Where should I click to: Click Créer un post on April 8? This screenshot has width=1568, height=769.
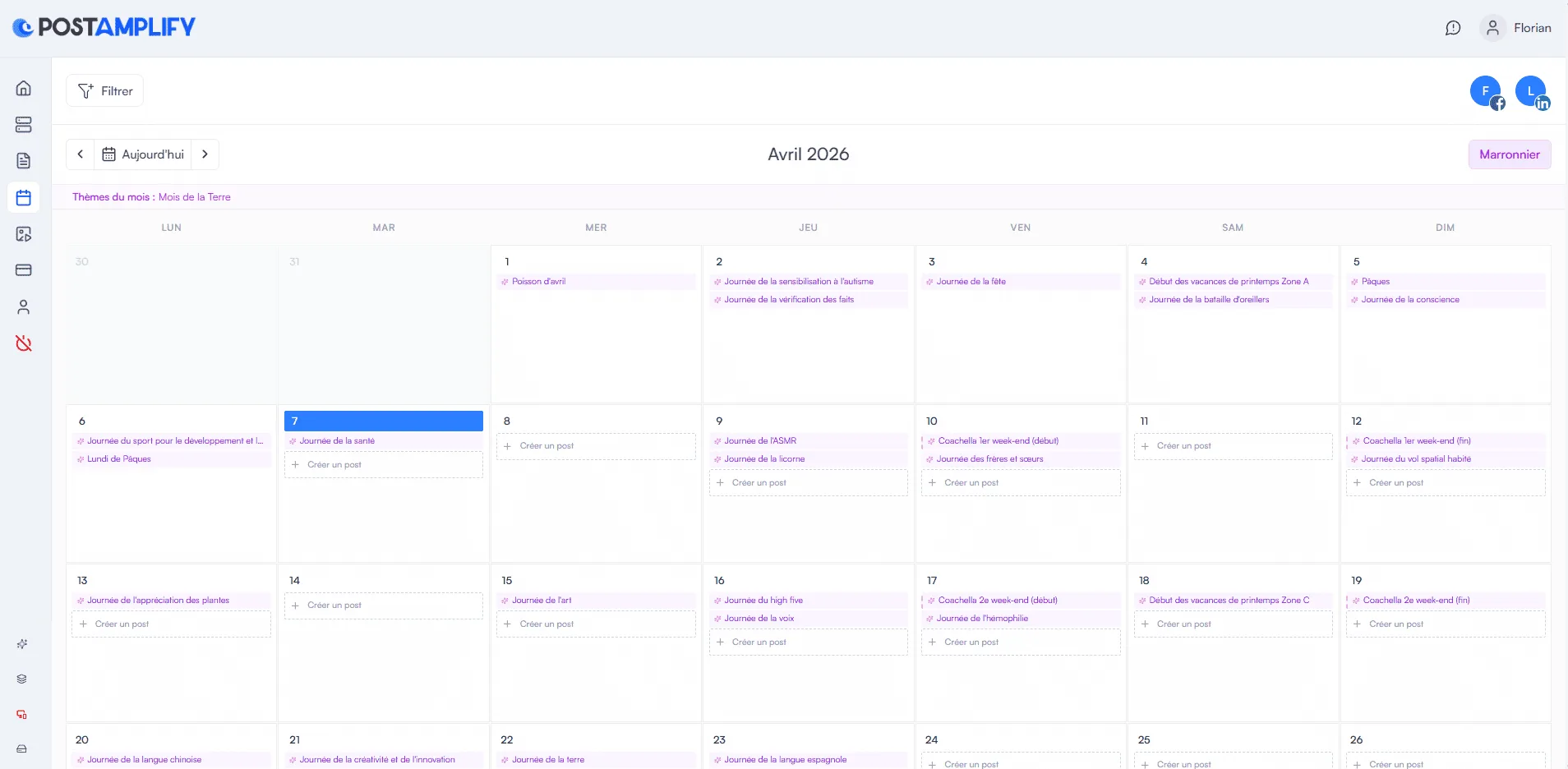point(597,446)
